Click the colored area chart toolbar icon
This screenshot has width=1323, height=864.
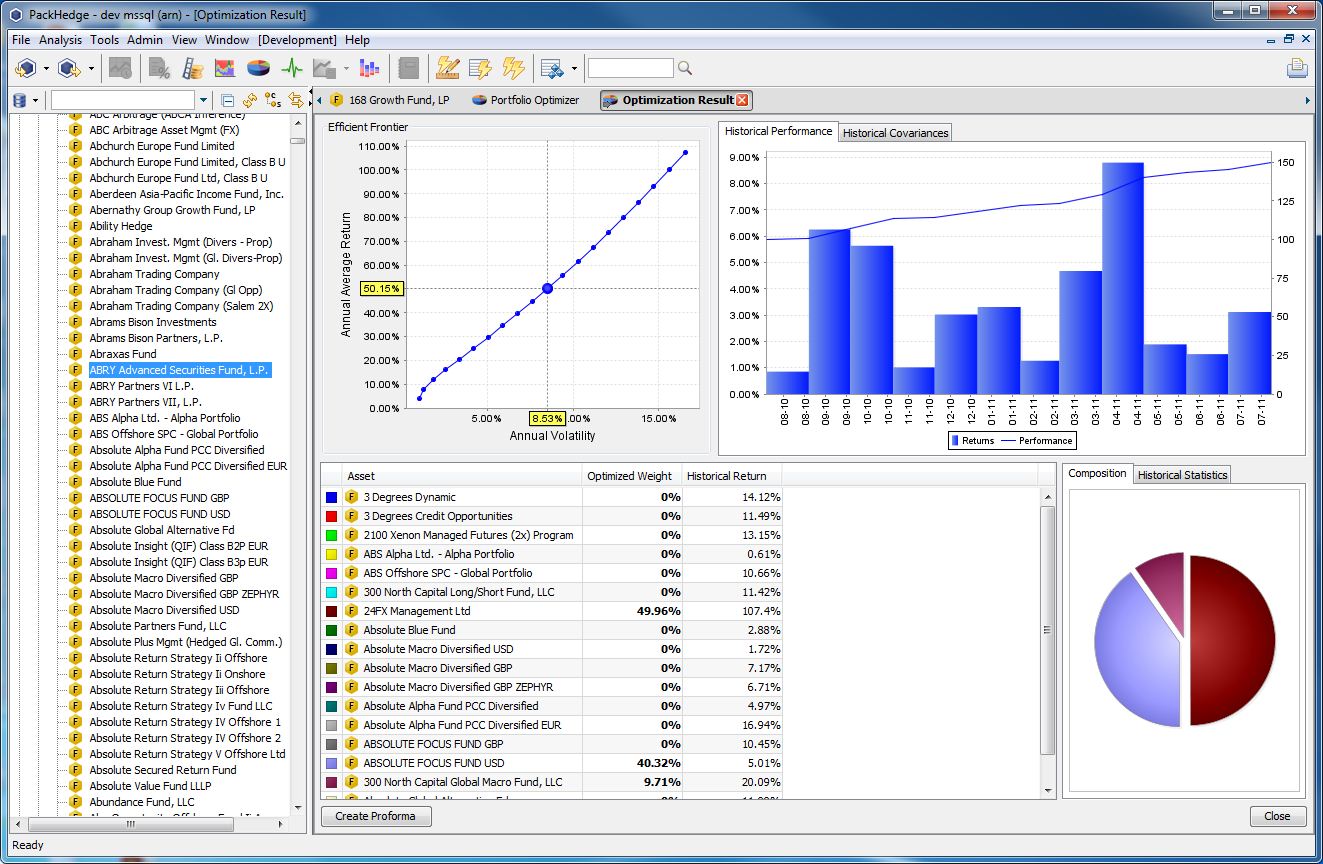click(x=225, y=68)
